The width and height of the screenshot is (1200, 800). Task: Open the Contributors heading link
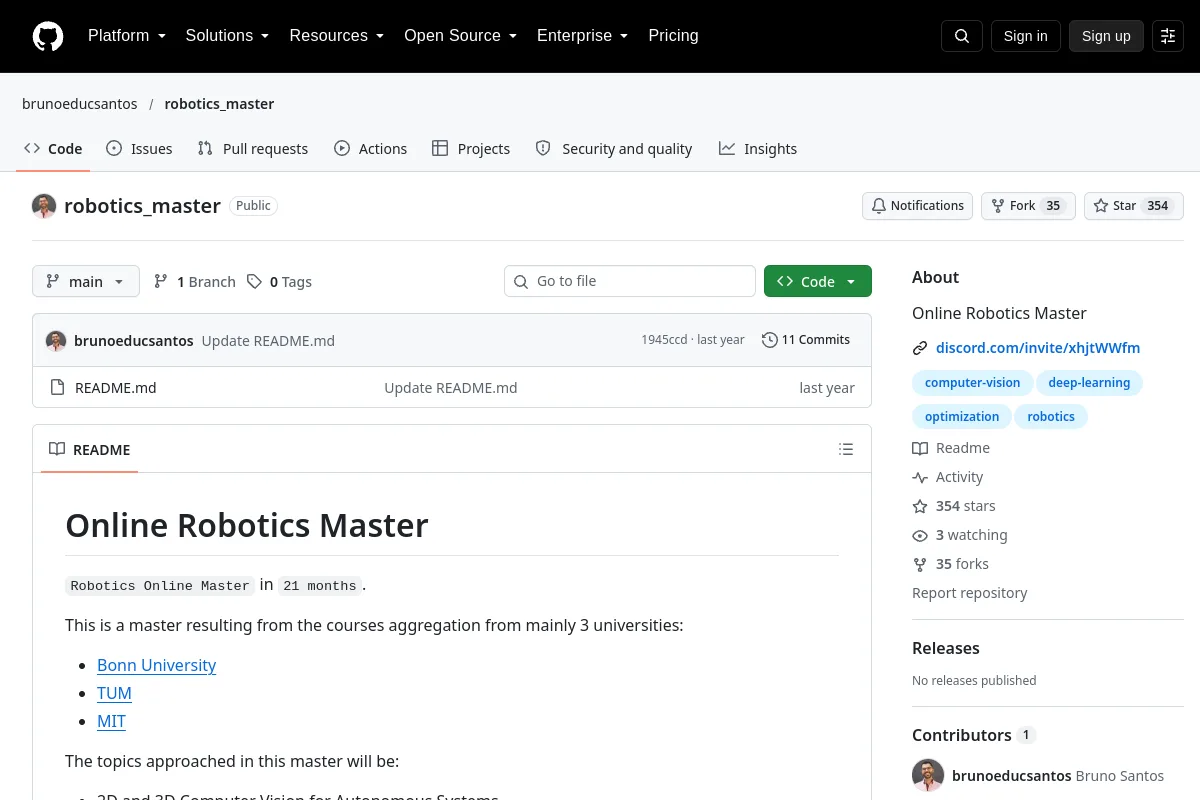[x=974, y=735]
